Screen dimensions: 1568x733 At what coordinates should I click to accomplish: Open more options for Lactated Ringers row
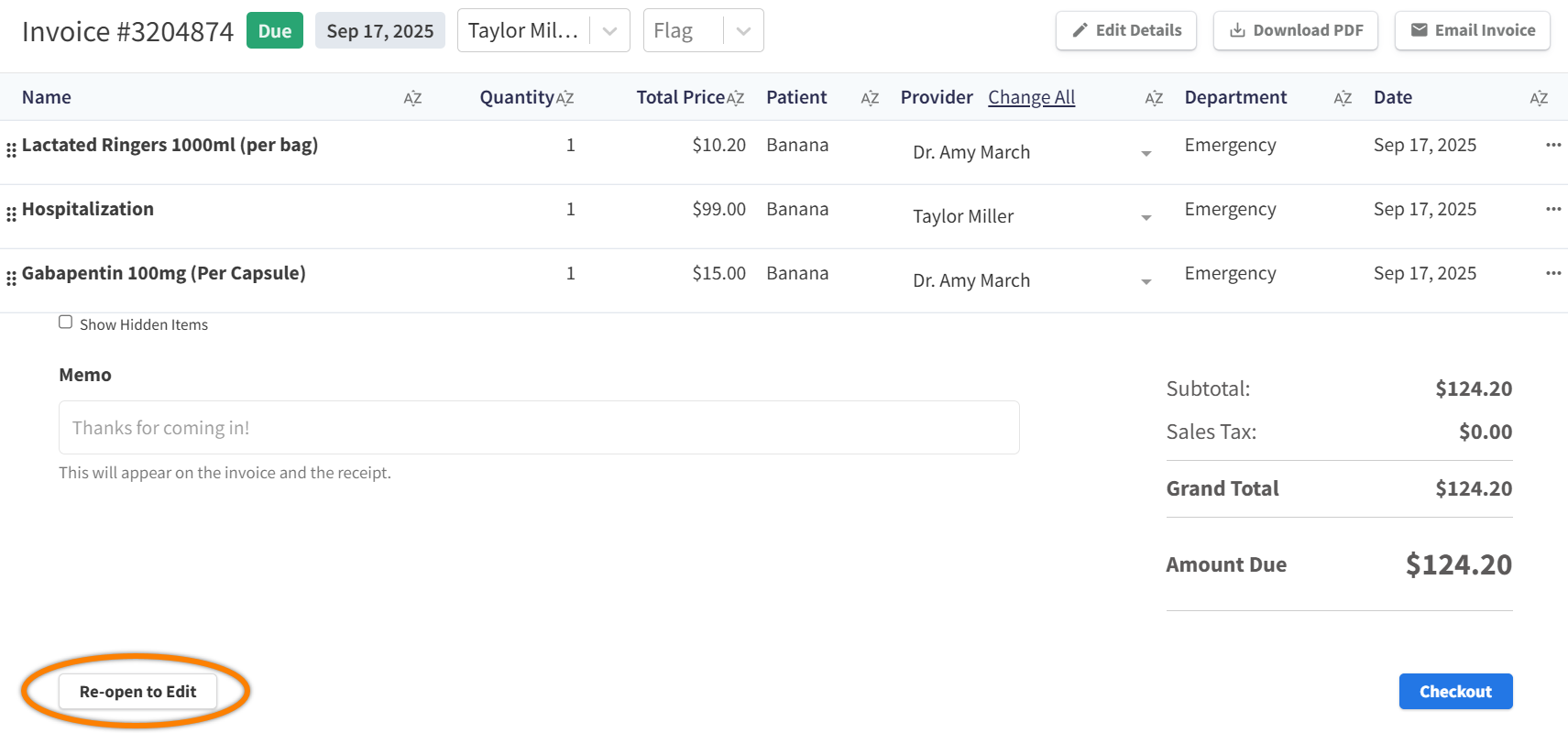[1552, 145]
